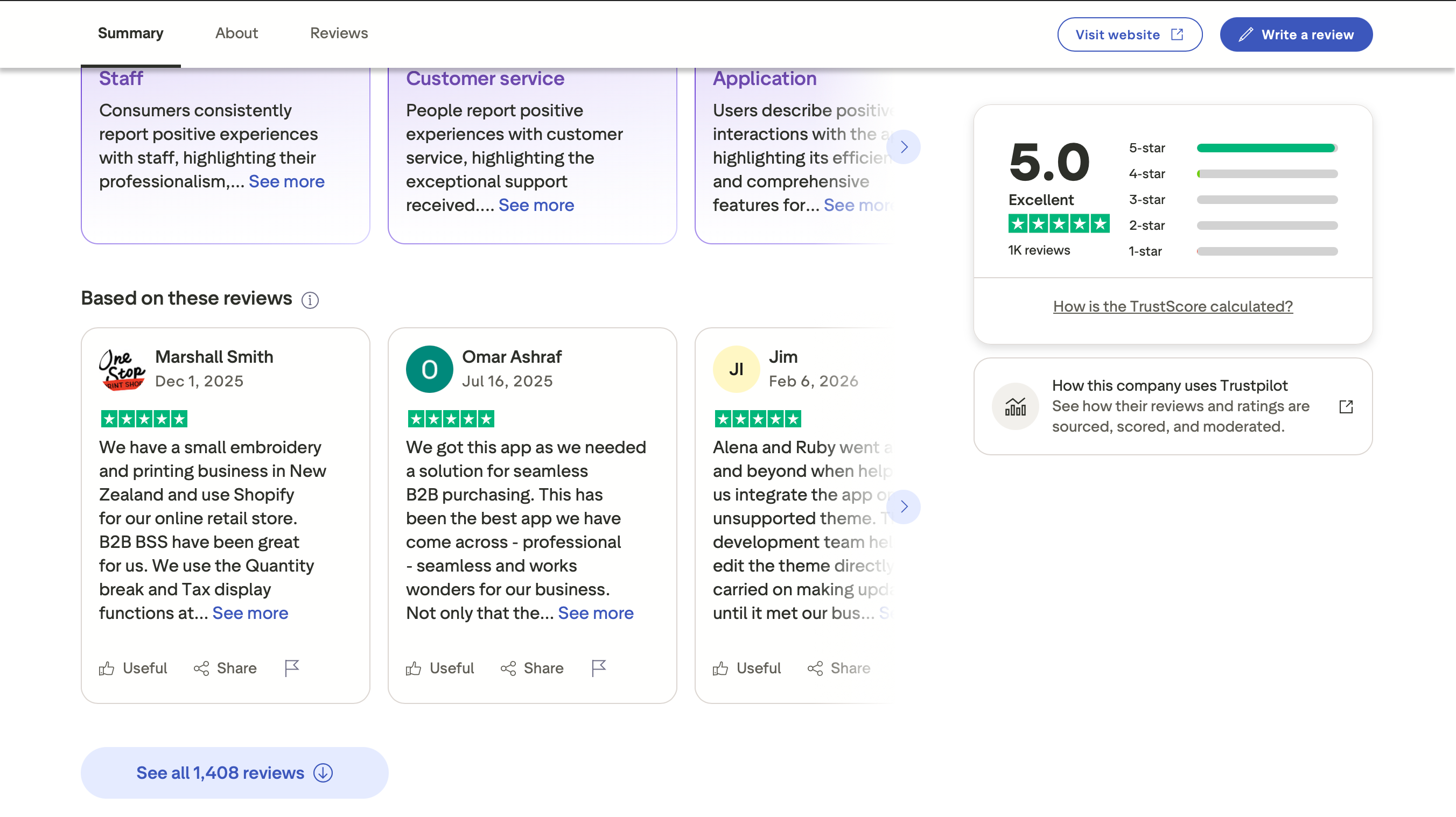Filter reviews by the 5-star rating bar
Image resolution: width=1456 pixels, height=817 pixels.
pyautogui.click(x=1266, y=148)
